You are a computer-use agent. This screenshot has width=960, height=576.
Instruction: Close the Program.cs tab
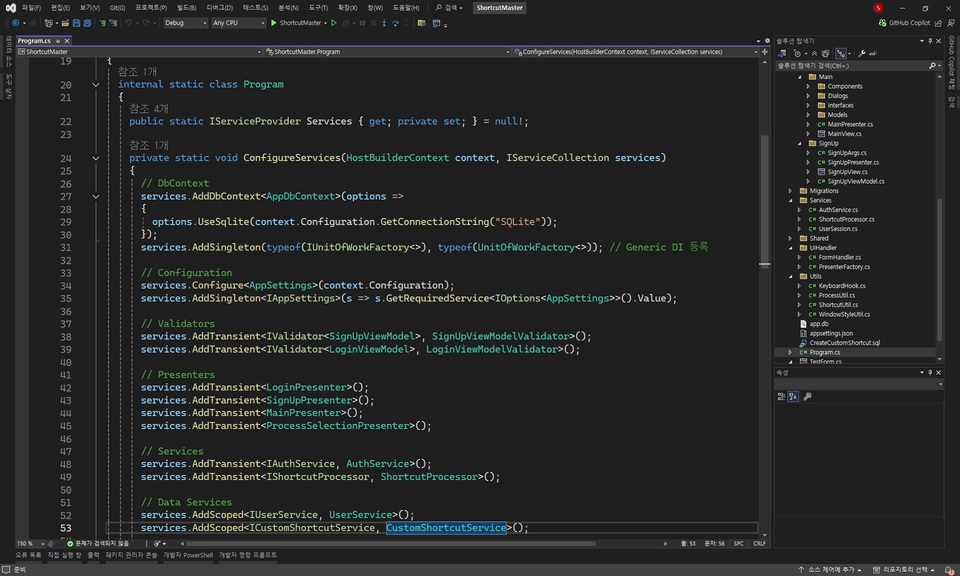[67, 41]
